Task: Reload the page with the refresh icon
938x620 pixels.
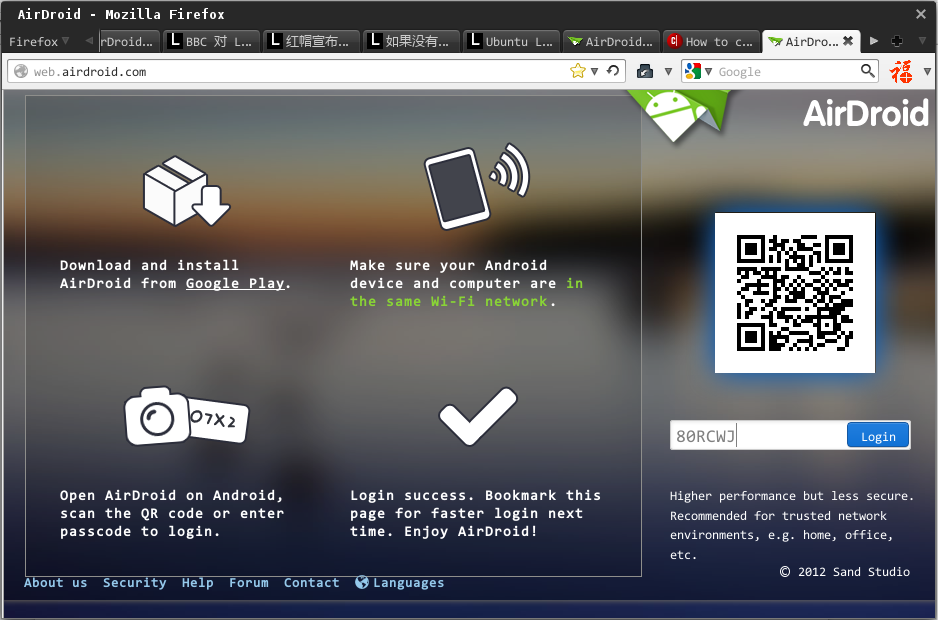Action: click(613, 71)
